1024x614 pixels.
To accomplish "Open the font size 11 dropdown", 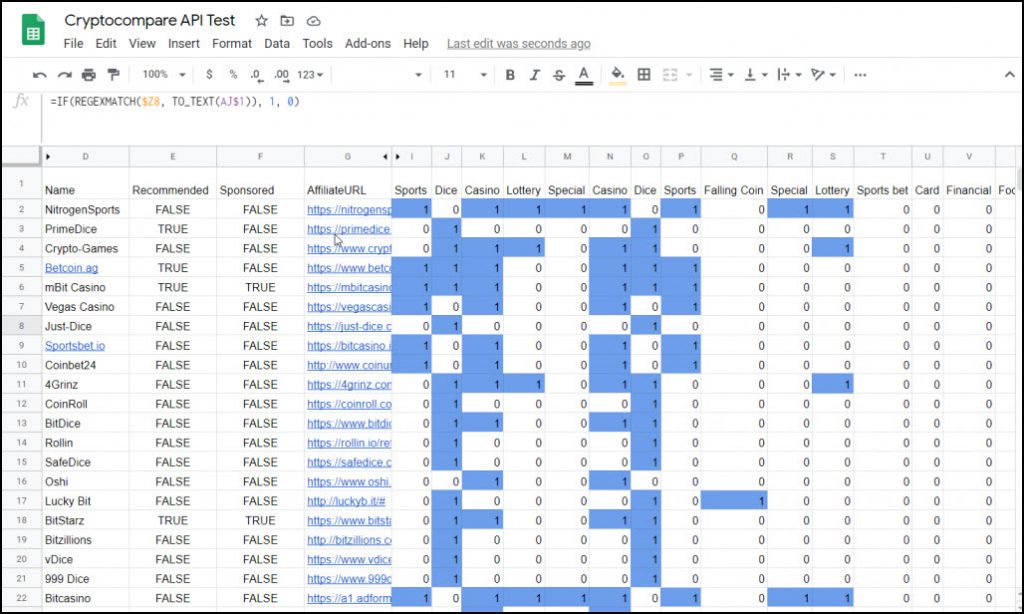I will click(x=464, y=75).
